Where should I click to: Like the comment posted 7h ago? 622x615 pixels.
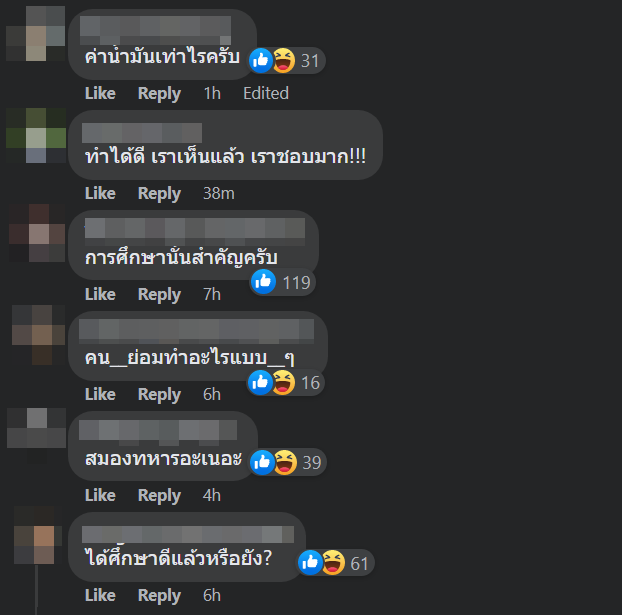(x=100, y=294)
